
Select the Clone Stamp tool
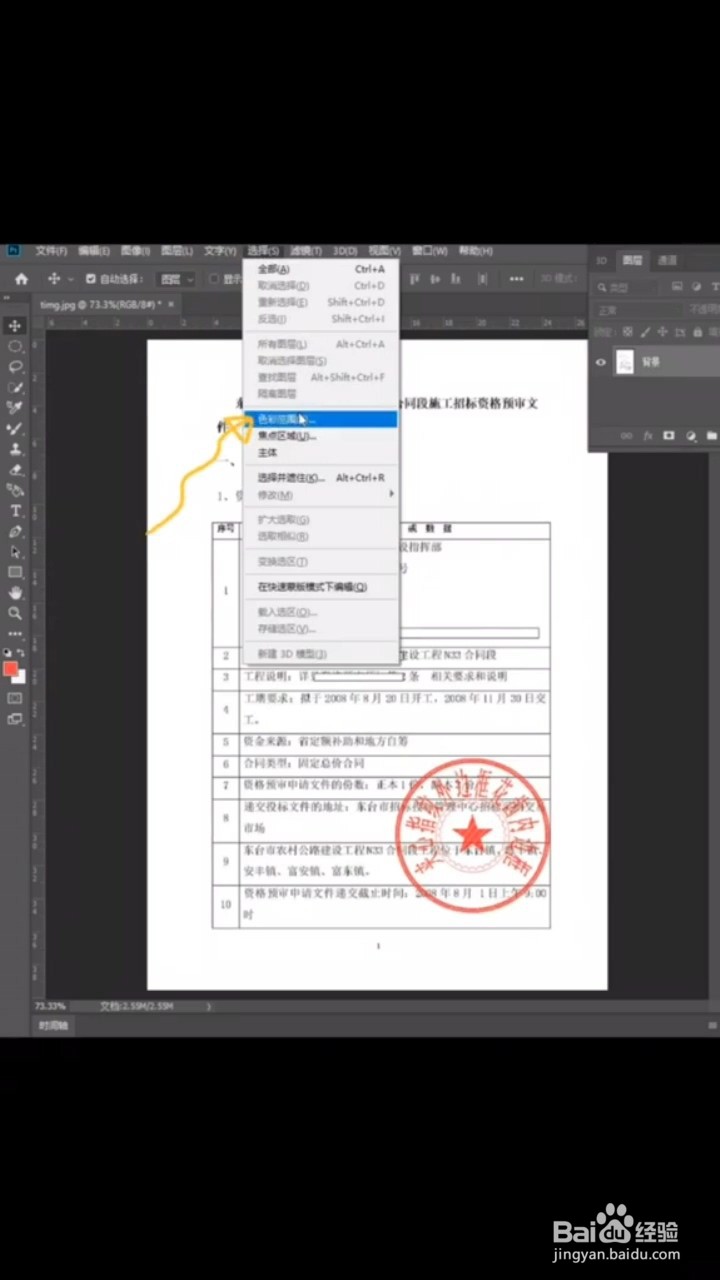[x=15, y=448]
